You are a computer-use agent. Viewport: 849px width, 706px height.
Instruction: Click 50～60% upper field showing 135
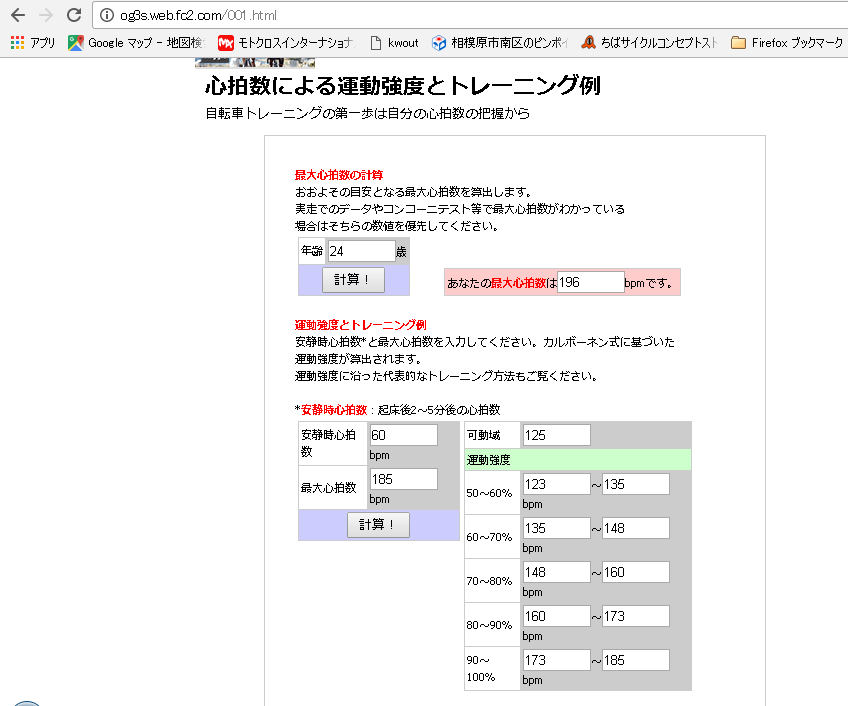pyautogui.click(x=636, y=484)
